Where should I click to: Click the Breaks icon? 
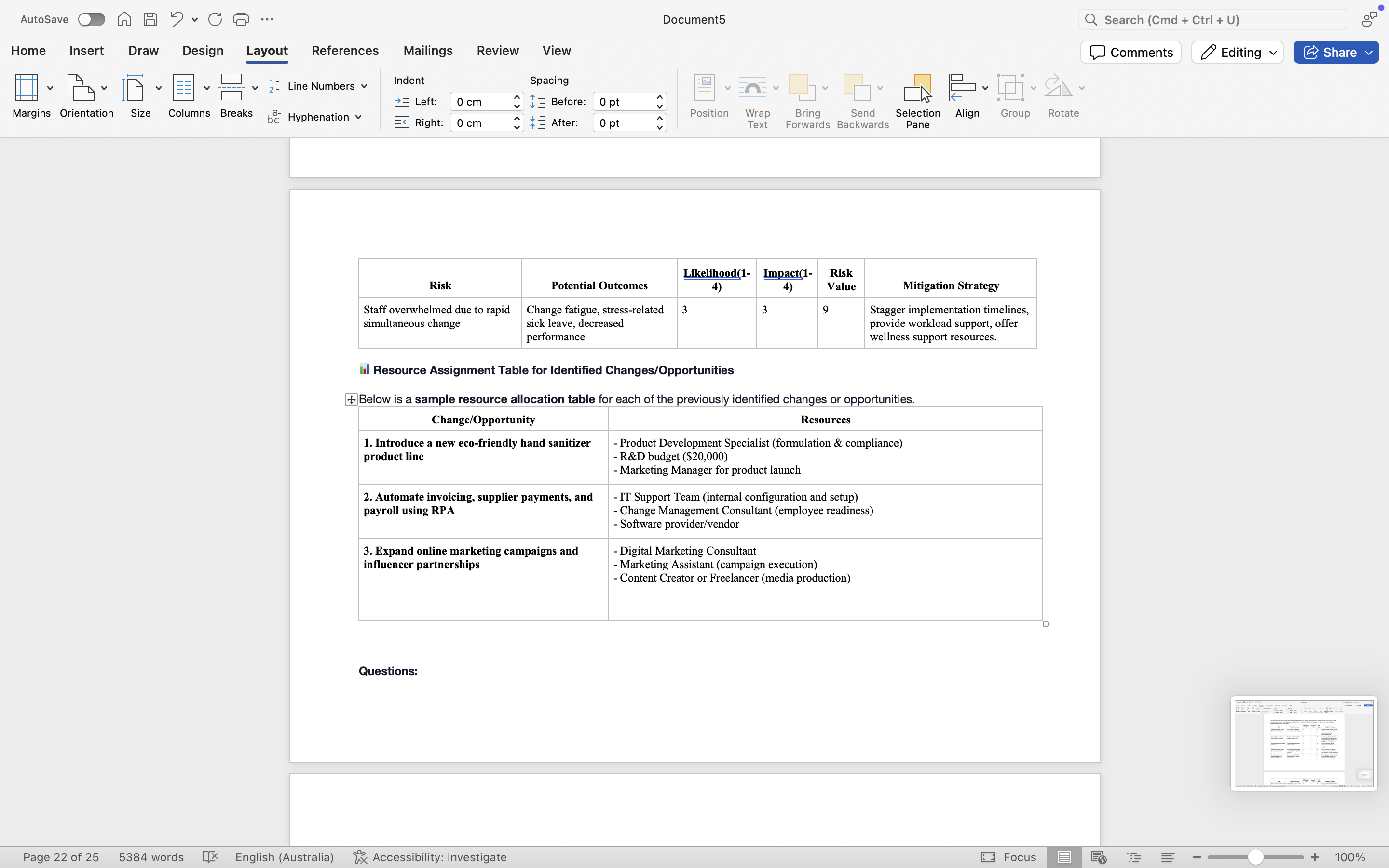pyautogui.click(x=231, y=88)
